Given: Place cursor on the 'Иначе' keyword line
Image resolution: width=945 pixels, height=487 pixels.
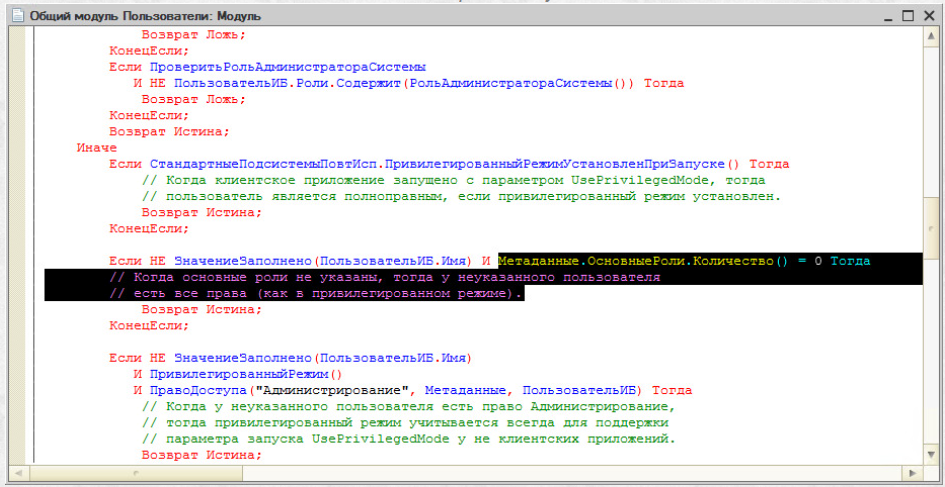Looking at the screenshot, I should coord(96,147).
